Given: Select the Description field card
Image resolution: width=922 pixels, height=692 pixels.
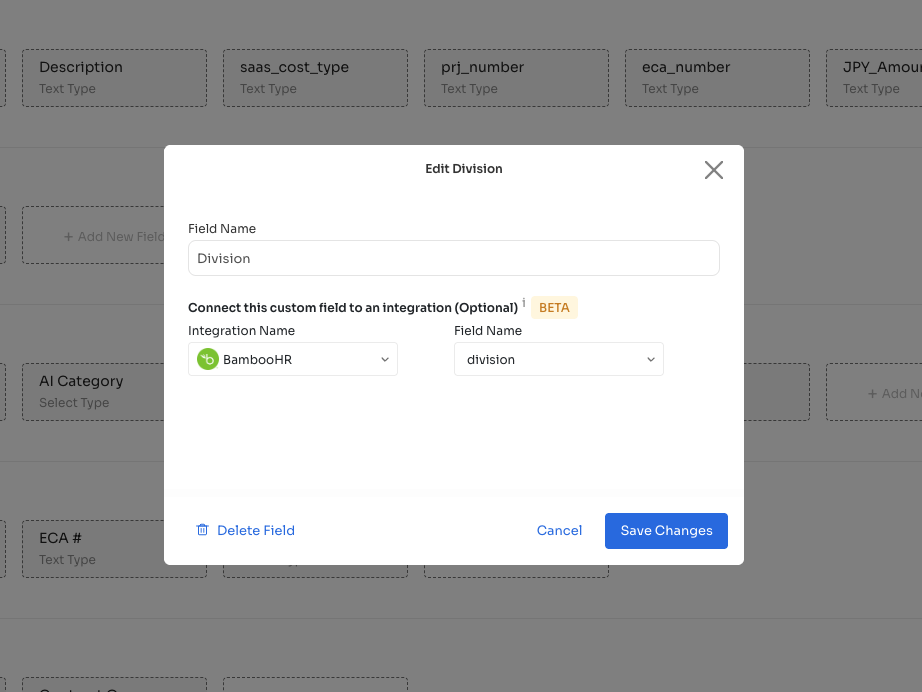Looking at the screenshot, I should pyautogui.click(x=115, y=78).
